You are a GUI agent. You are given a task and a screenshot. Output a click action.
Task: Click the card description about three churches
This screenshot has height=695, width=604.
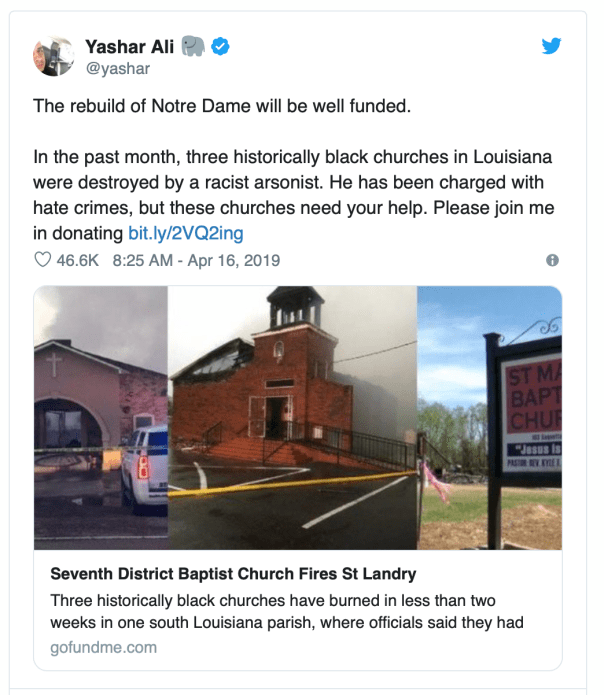click(x=287, y=611)
